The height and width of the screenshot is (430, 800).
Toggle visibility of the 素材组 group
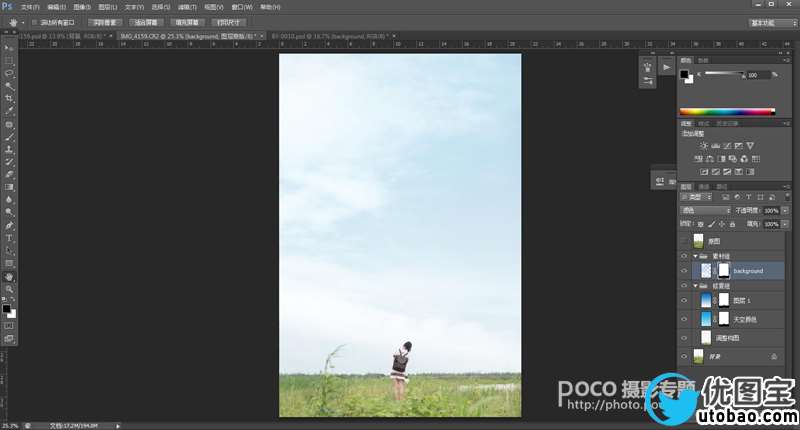coord(684,256)
